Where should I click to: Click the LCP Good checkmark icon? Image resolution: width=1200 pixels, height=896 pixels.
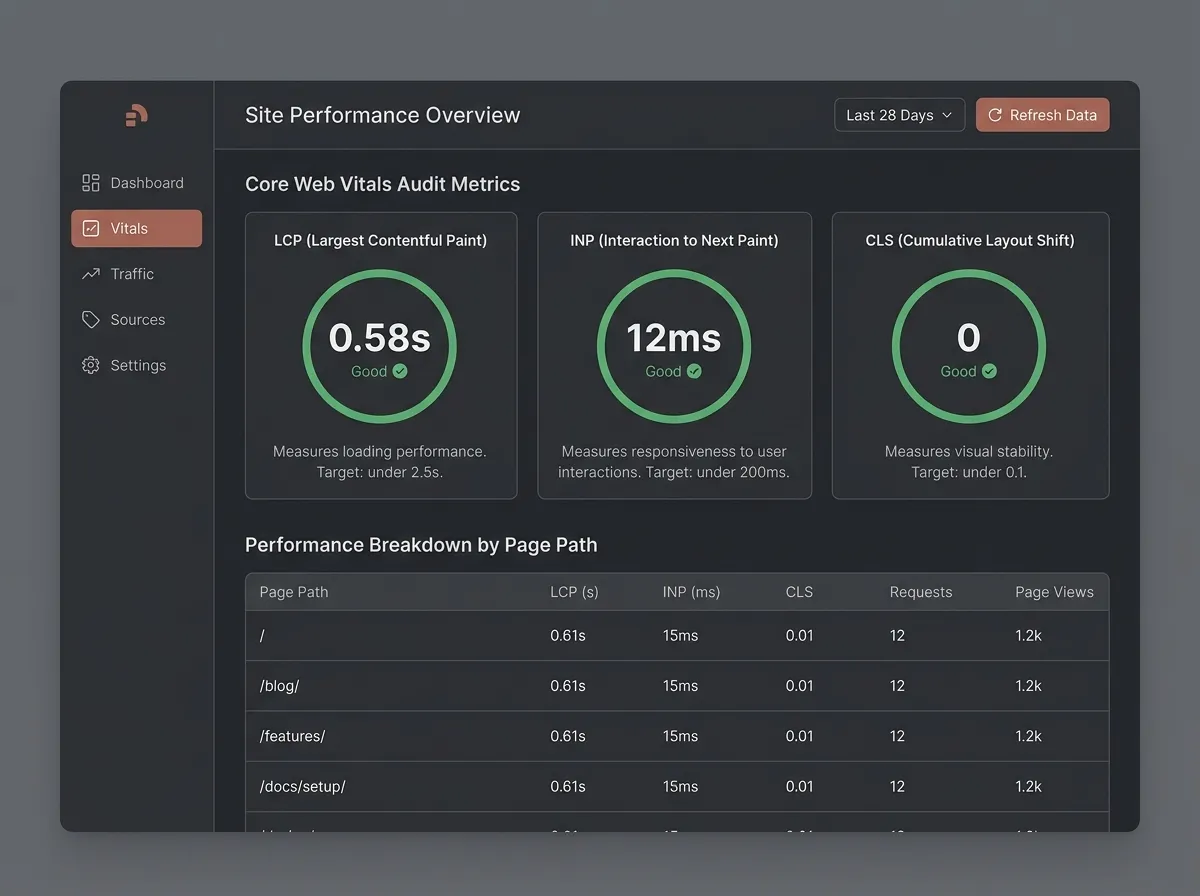400,371
